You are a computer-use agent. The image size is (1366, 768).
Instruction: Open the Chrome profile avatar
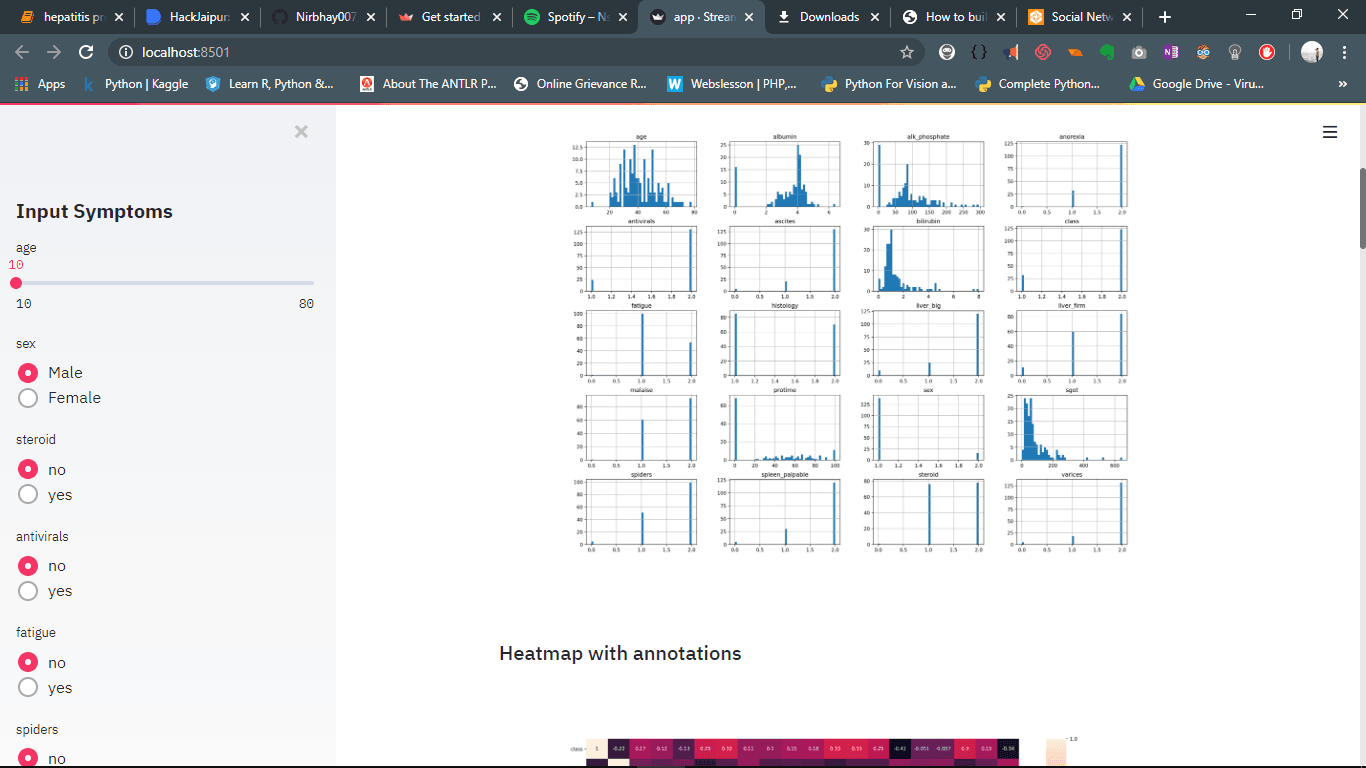coord(1312,52)
